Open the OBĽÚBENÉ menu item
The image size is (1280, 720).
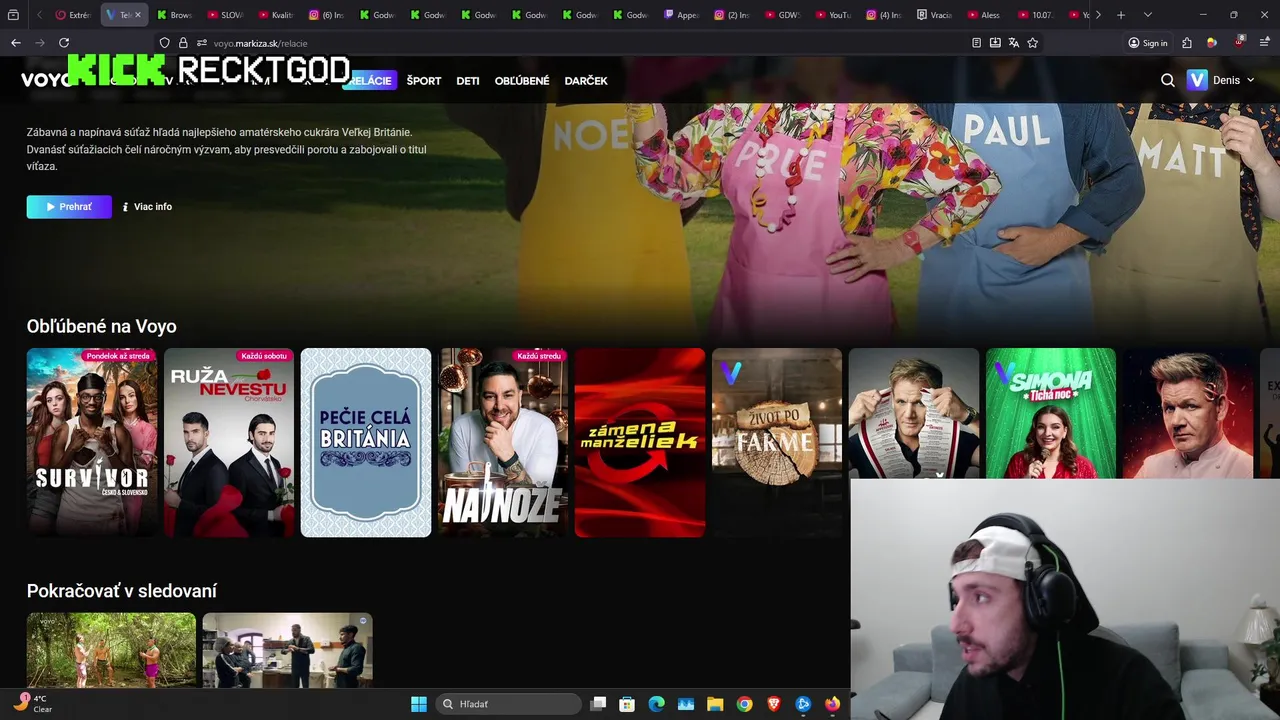[522, 81]
